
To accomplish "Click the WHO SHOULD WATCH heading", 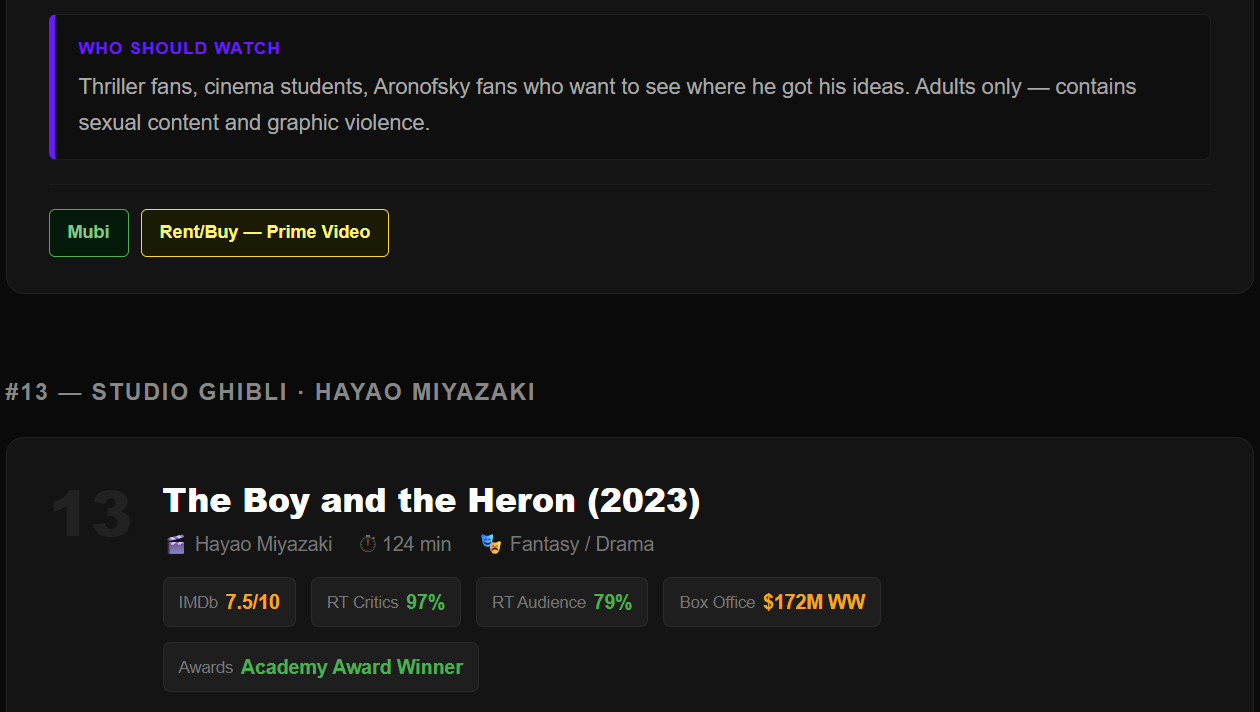I will pyautogui.click(x=179, y=47).
